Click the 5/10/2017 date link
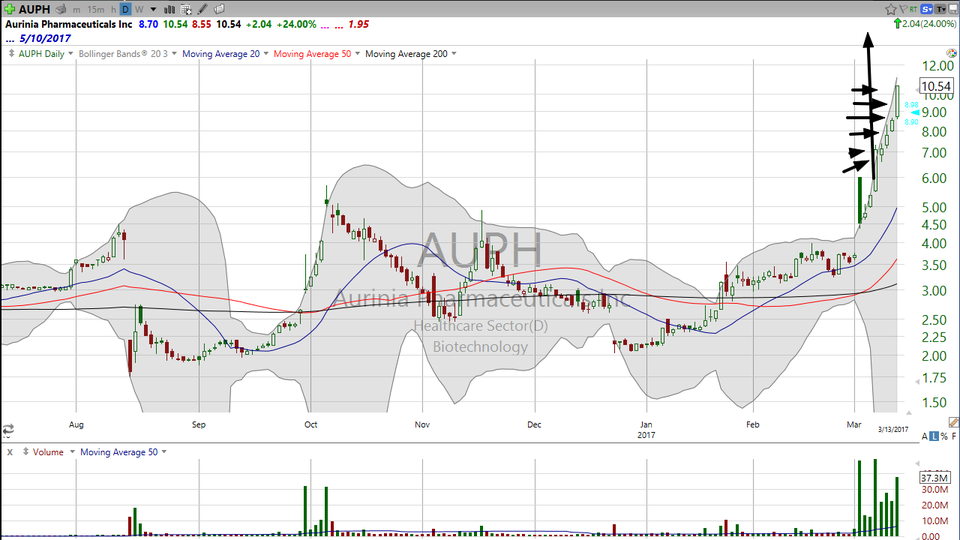The width and height of the screenshot is (960, 540). [x=45, y=38]
